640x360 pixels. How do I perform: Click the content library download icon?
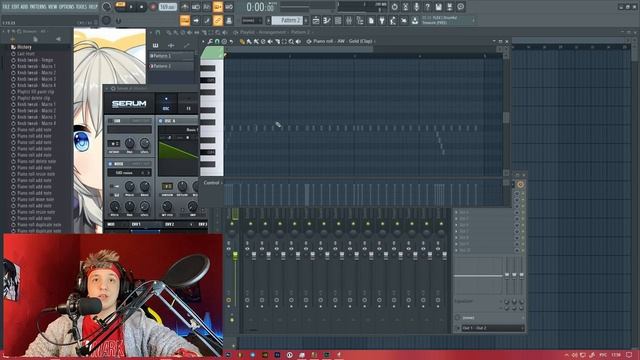coord(415,20)
